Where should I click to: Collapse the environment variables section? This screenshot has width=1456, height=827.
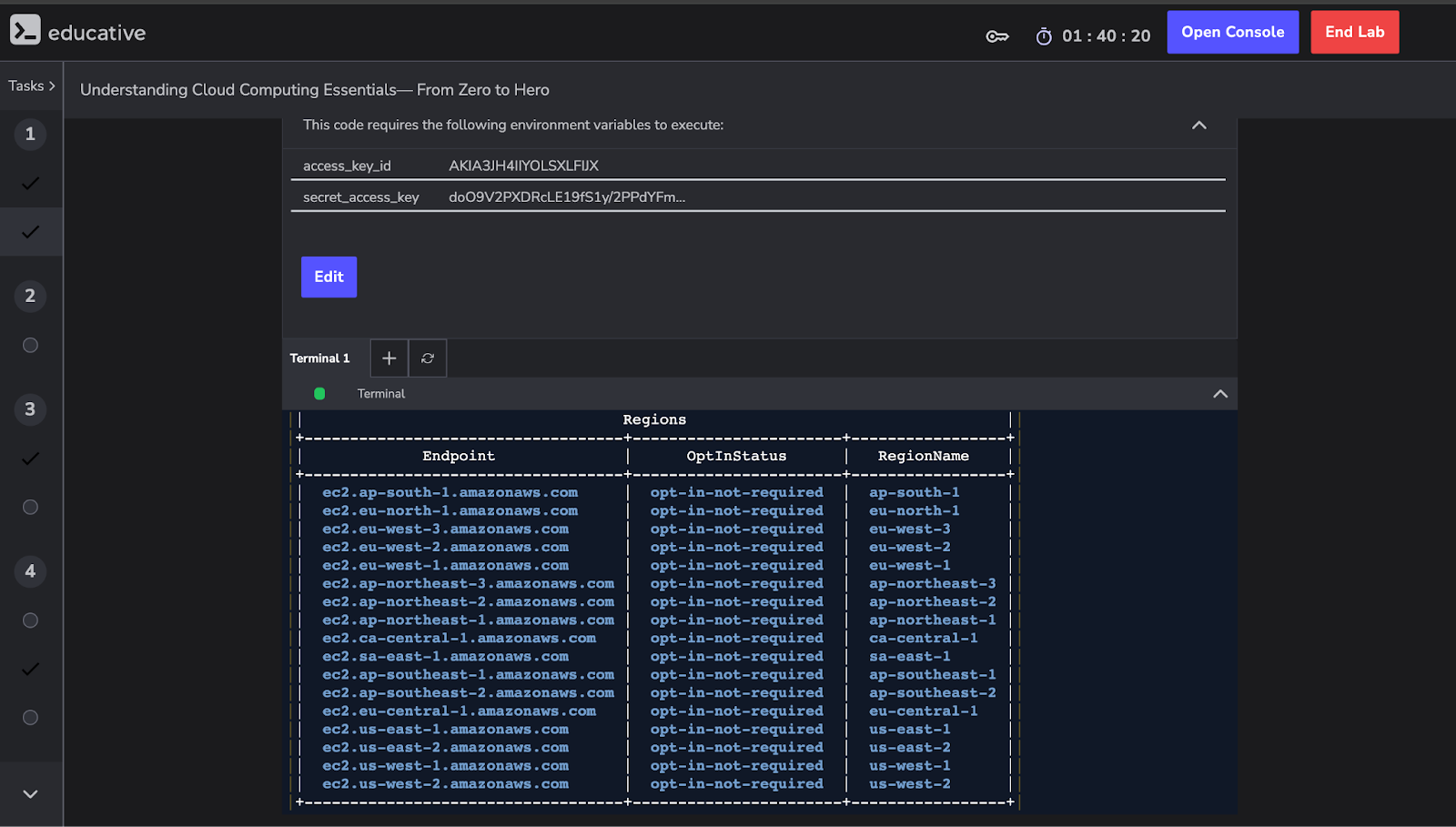point(1199,126)
